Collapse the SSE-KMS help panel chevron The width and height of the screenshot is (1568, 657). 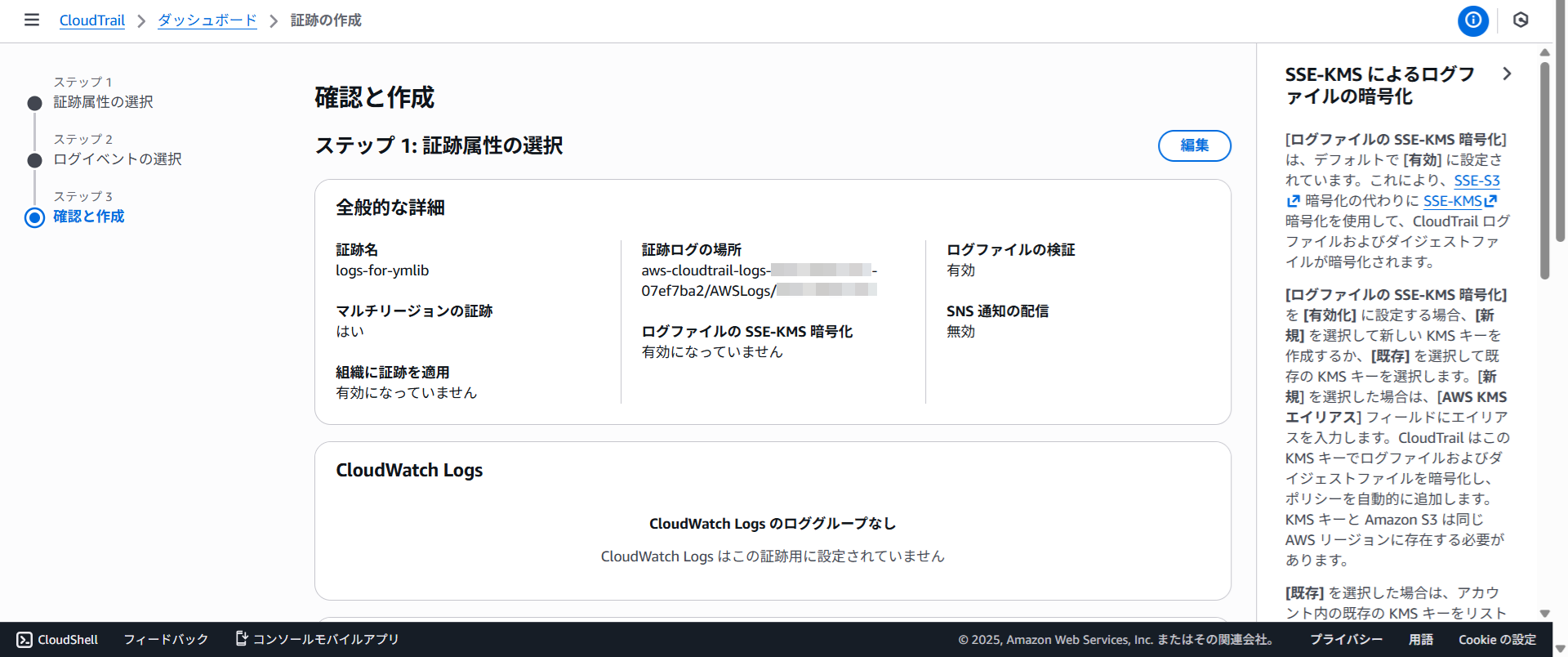point(1507,74)
